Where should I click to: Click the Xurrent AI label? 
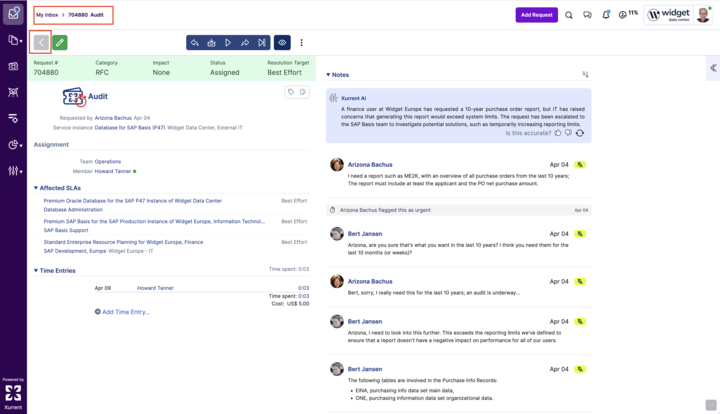pyautogui.click(x=354, y=98)
